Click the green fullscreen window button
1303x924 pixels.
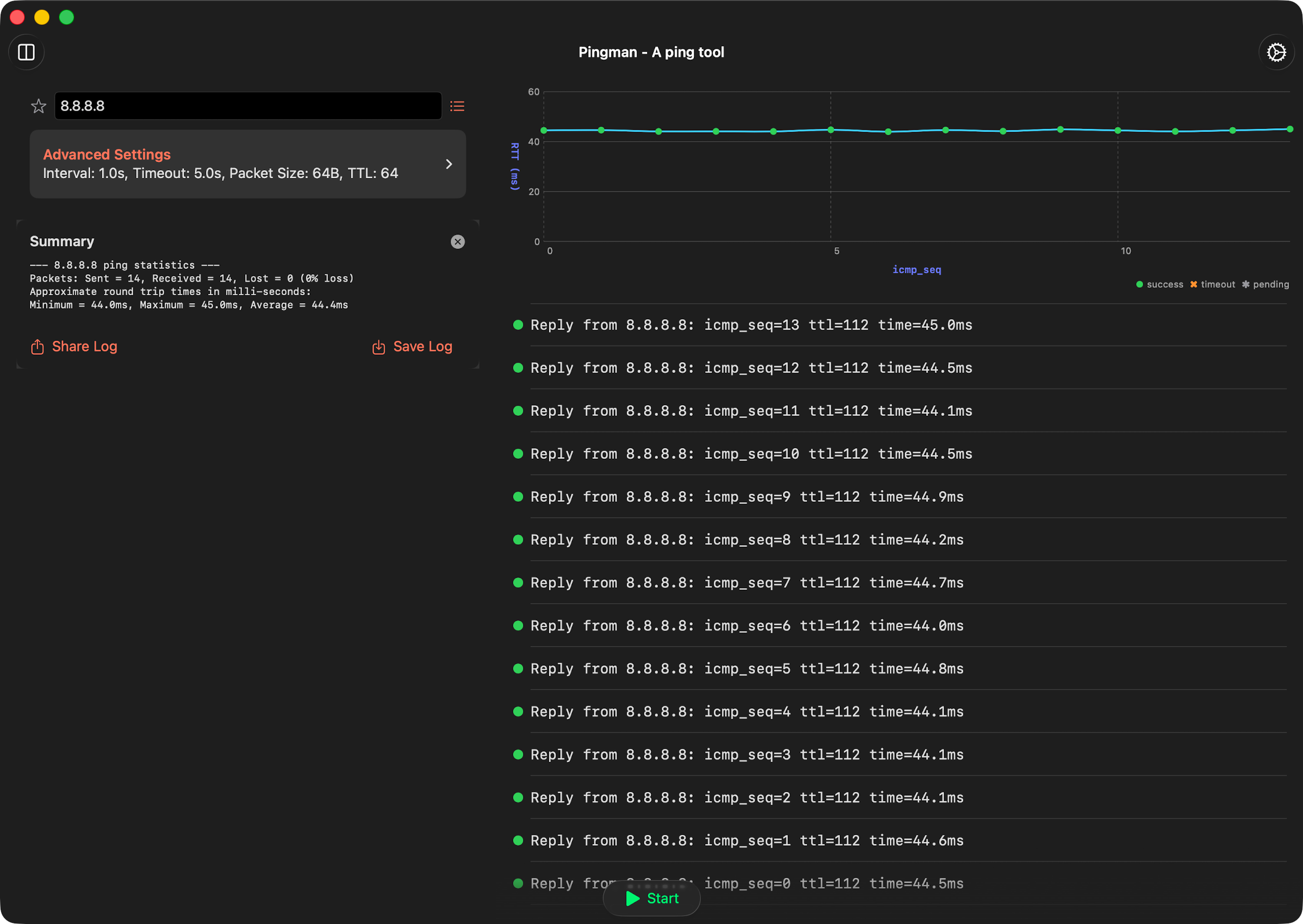click(x=67, y=18)
